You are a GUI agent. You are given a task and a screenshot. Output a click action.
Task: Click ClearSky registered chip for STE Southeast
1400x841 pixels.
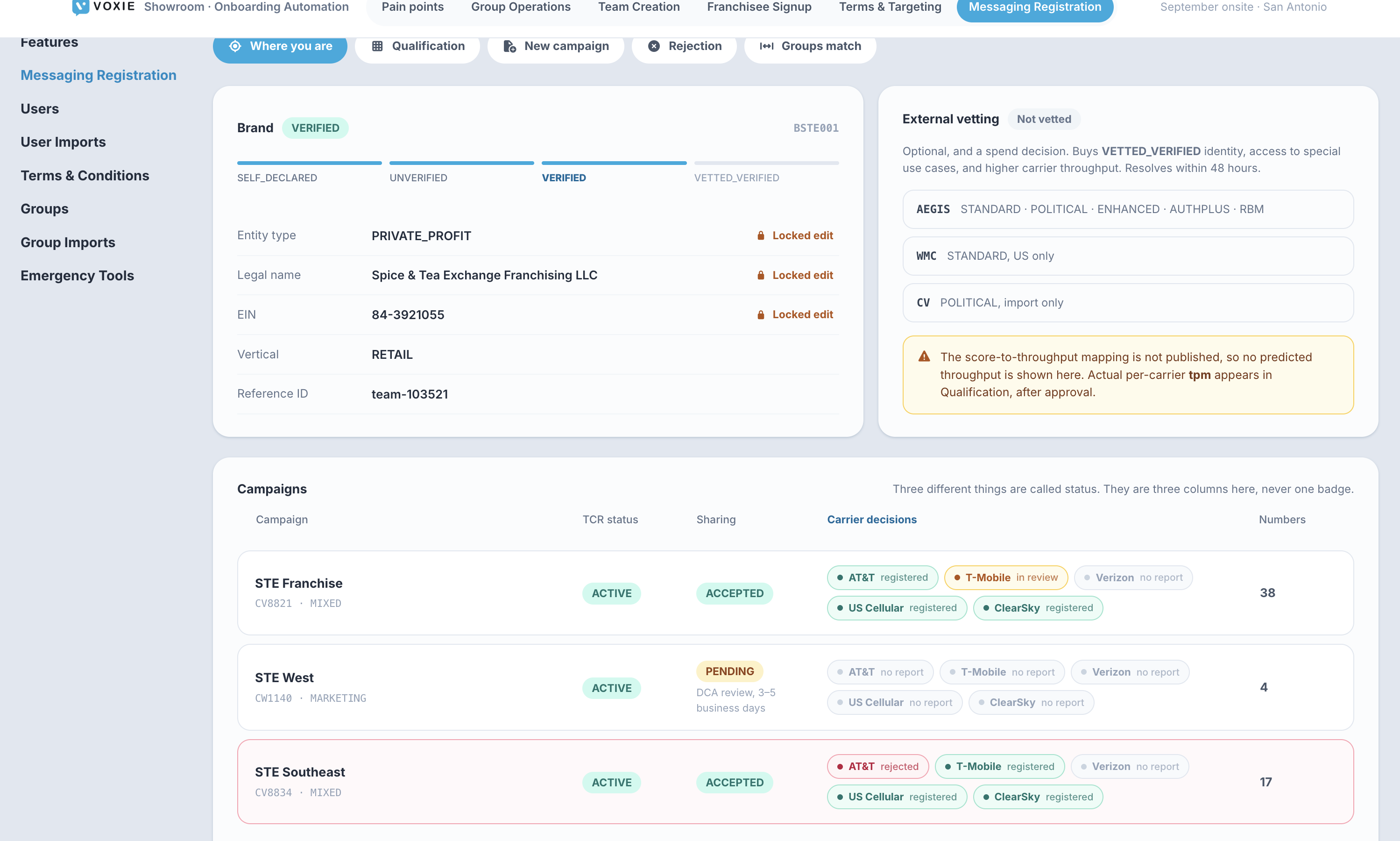click(x=1038, y=797)
